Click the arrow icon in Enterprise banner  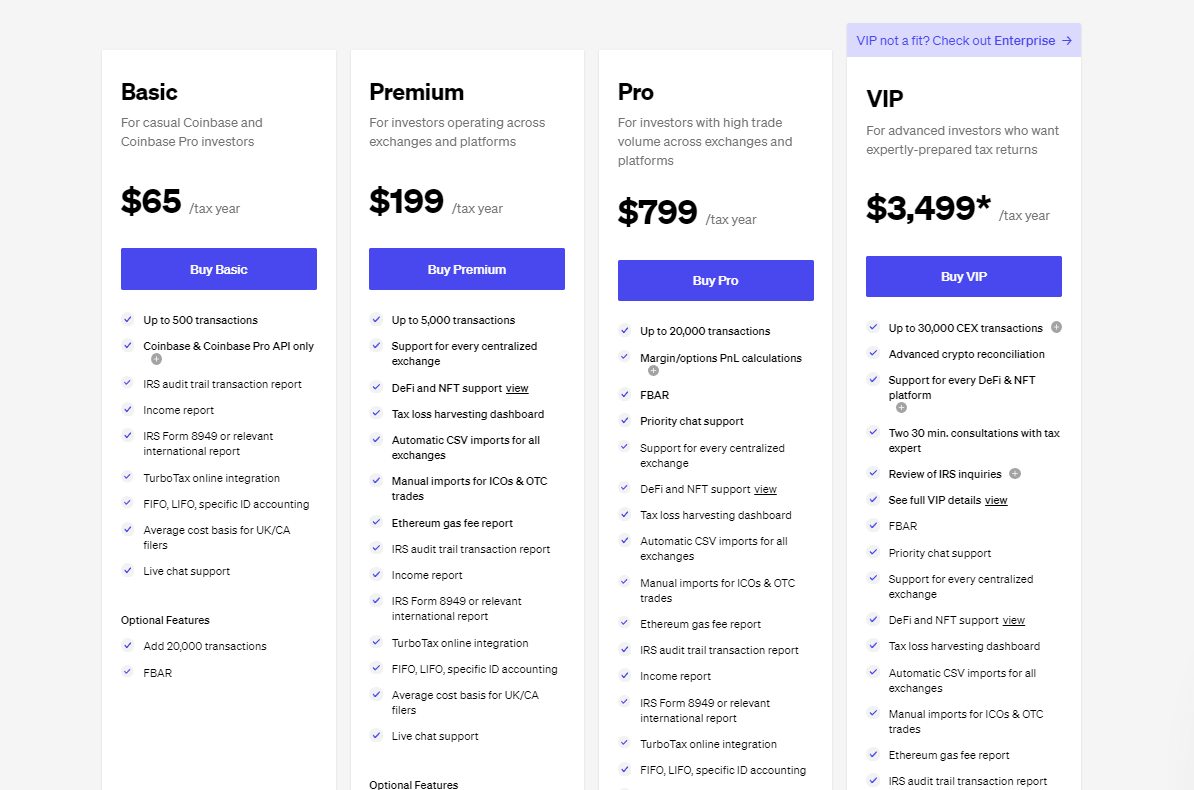tap(1067, 41)
